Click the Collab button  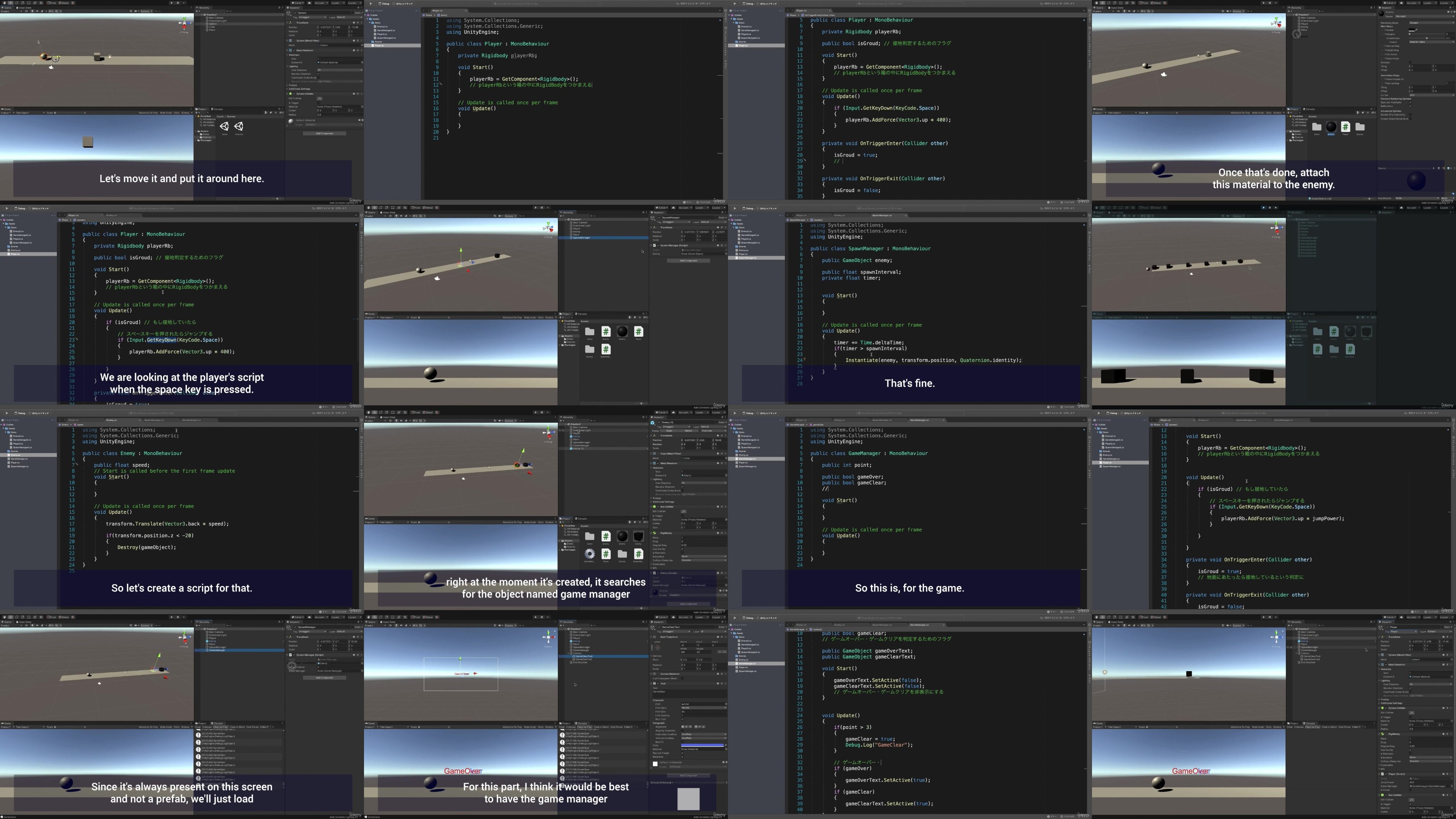pos(297,3)
